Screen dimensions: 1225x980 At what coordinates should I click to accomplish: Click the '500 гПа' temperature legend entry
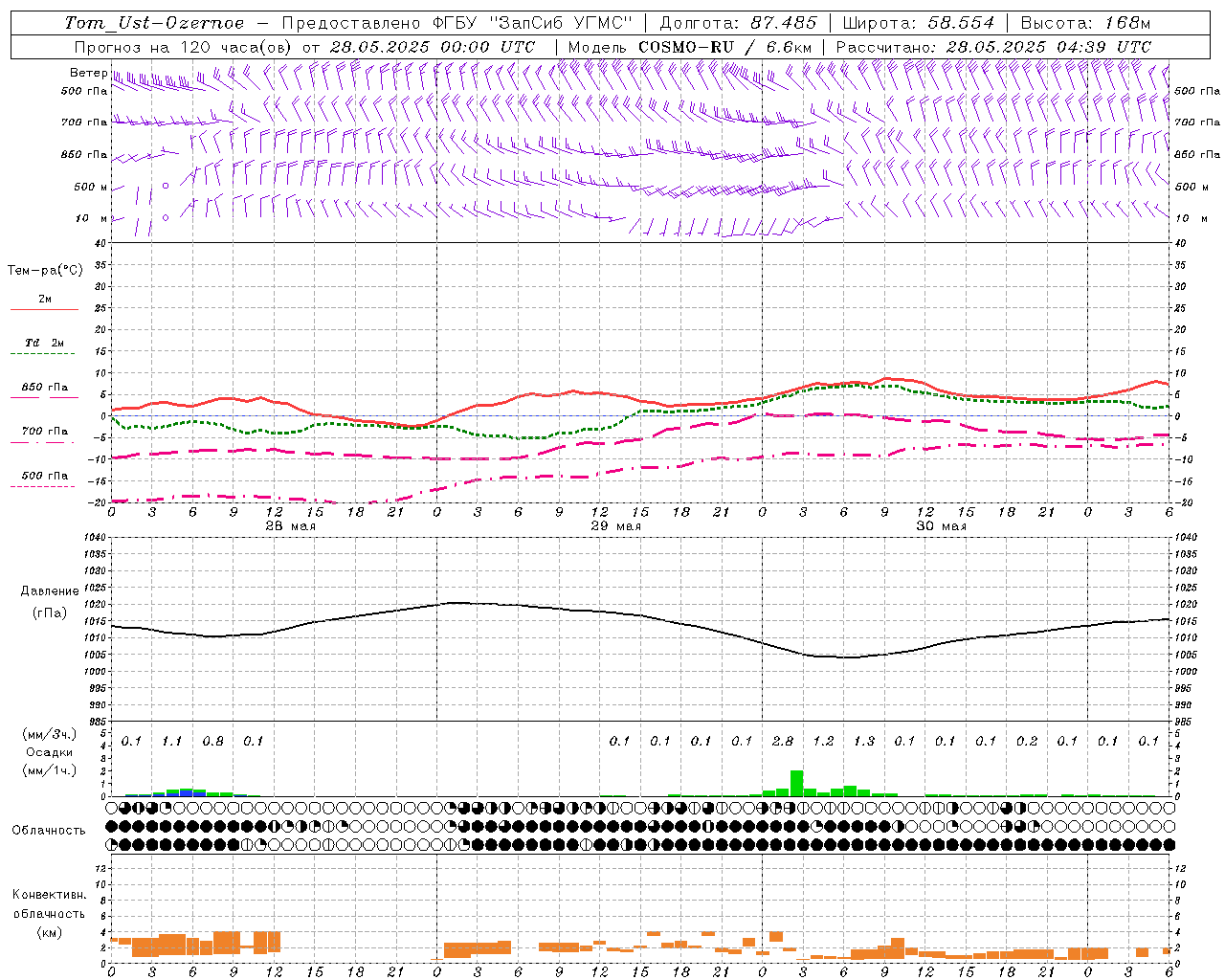(x=45, y=476)
